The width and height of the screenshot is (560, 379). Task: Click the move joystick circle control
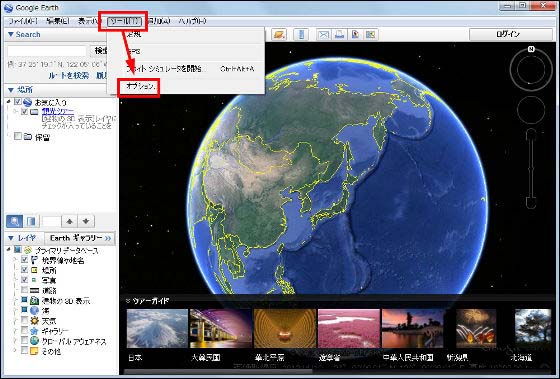(x=531, y=110)
